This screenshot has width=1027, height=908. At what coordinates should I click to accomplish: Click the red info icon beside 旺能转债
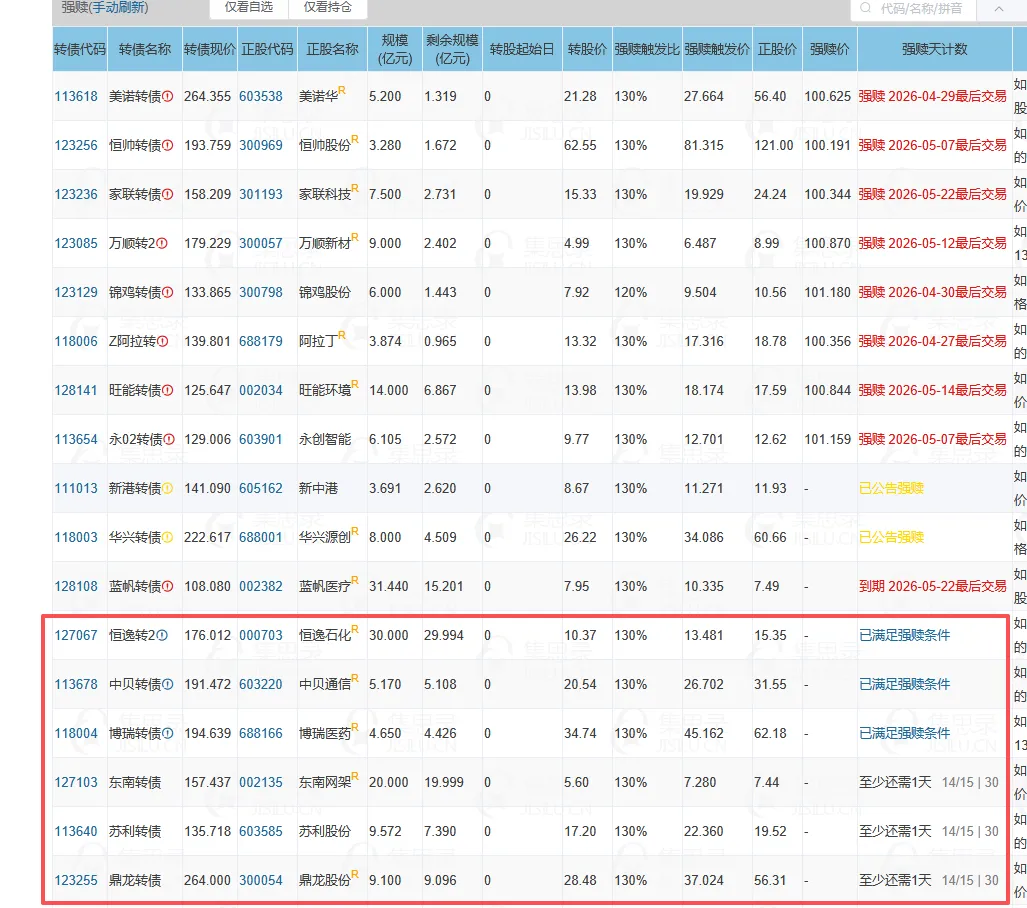(x=168, y=390)
